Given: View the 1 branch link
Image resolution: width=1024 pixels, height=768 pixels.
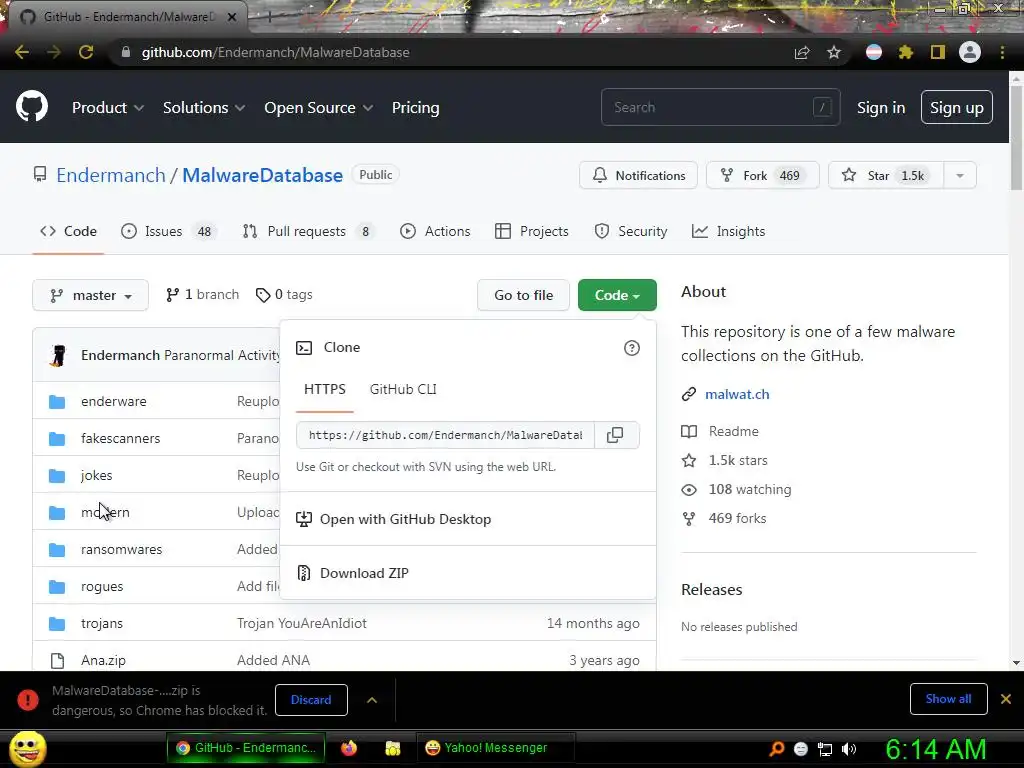Looking at the screenshot, I should pos(202,295).
